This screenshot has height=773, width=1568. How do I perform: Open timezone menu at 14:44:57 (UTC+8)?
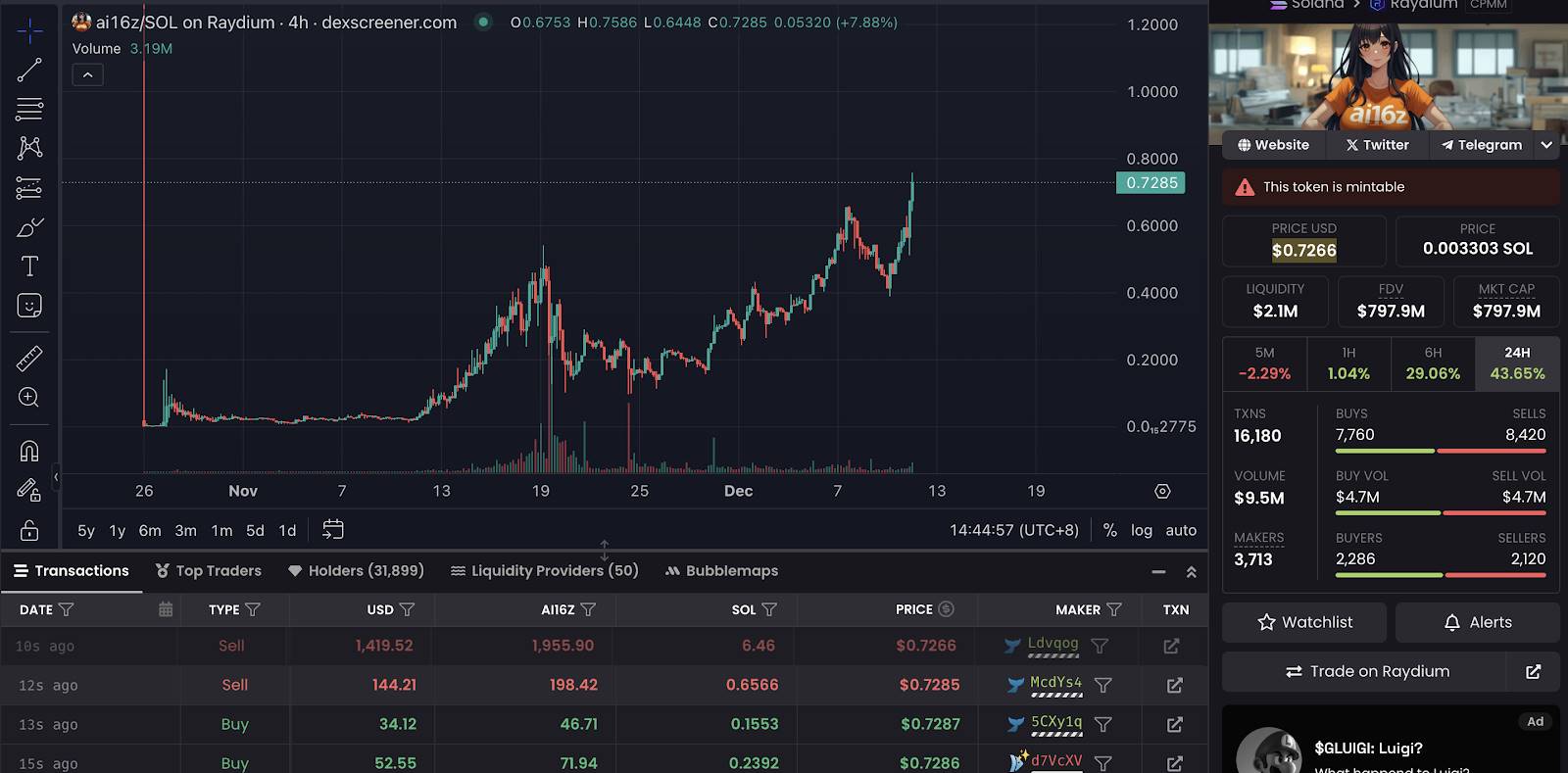[x=1014, y=530]
